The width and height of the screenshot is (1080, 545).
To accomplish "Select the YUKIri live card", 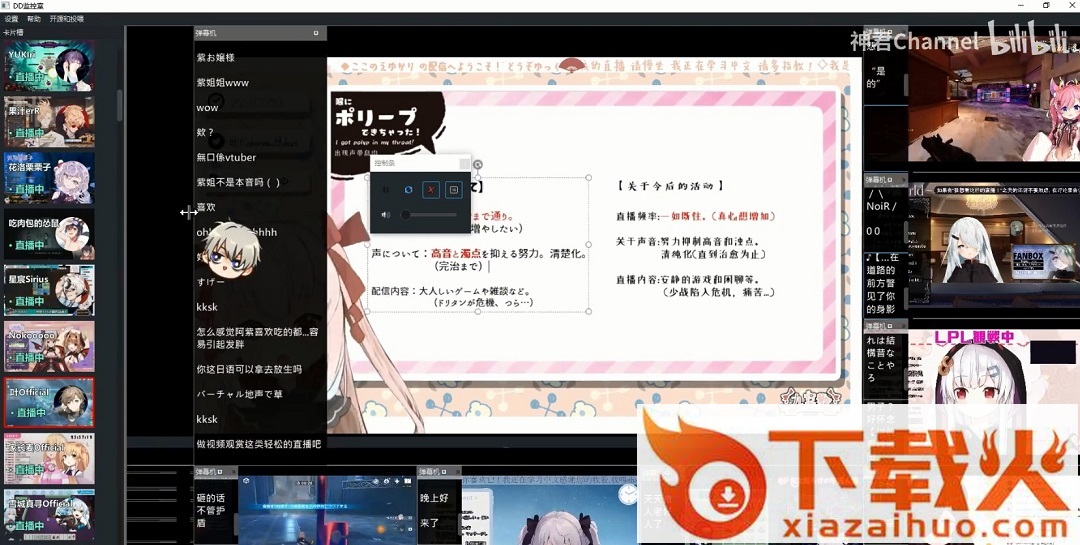I will (x=49, y=65).
